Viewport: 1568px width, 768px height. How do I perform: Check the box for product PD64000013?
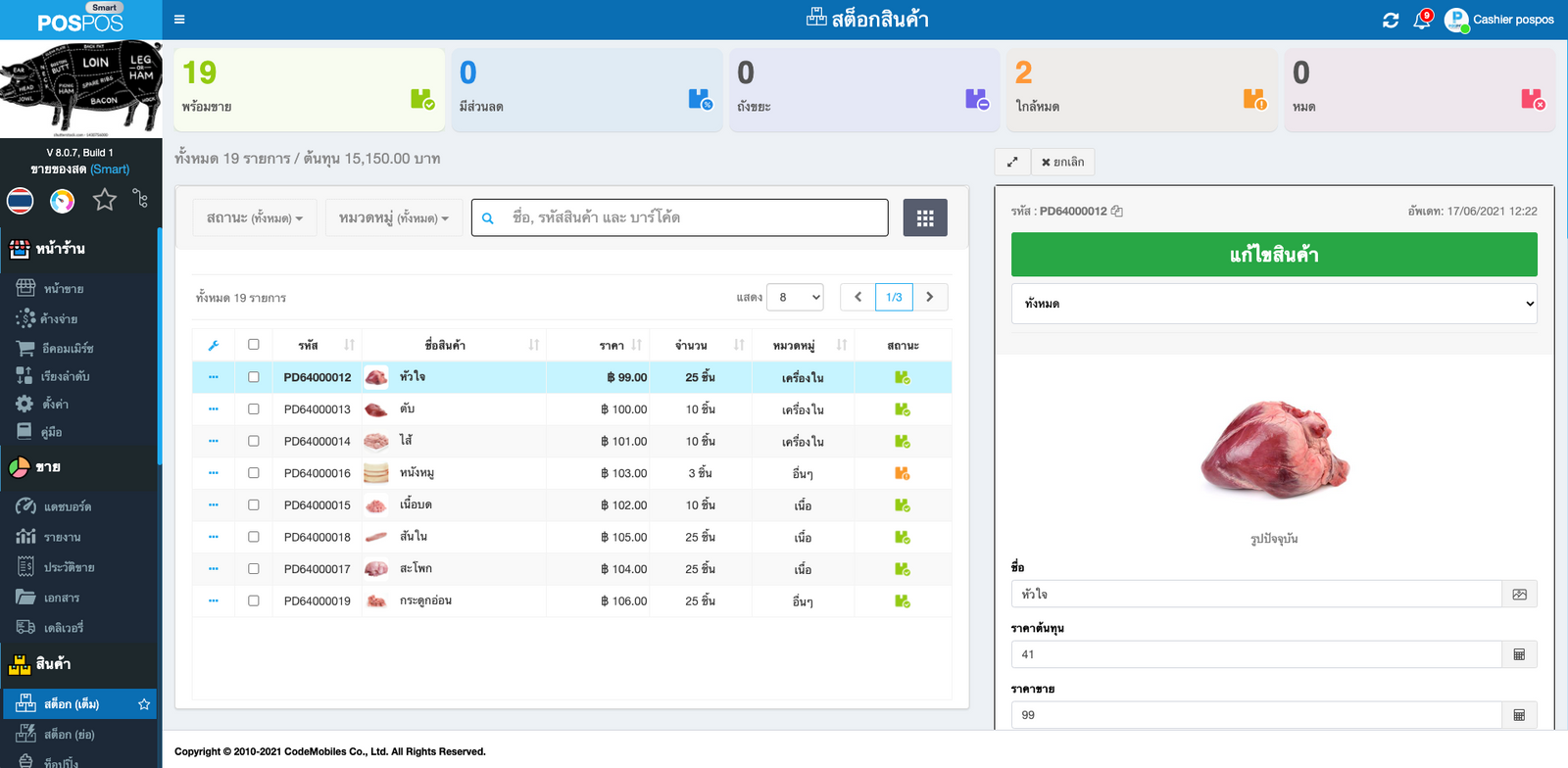(254, 409)
